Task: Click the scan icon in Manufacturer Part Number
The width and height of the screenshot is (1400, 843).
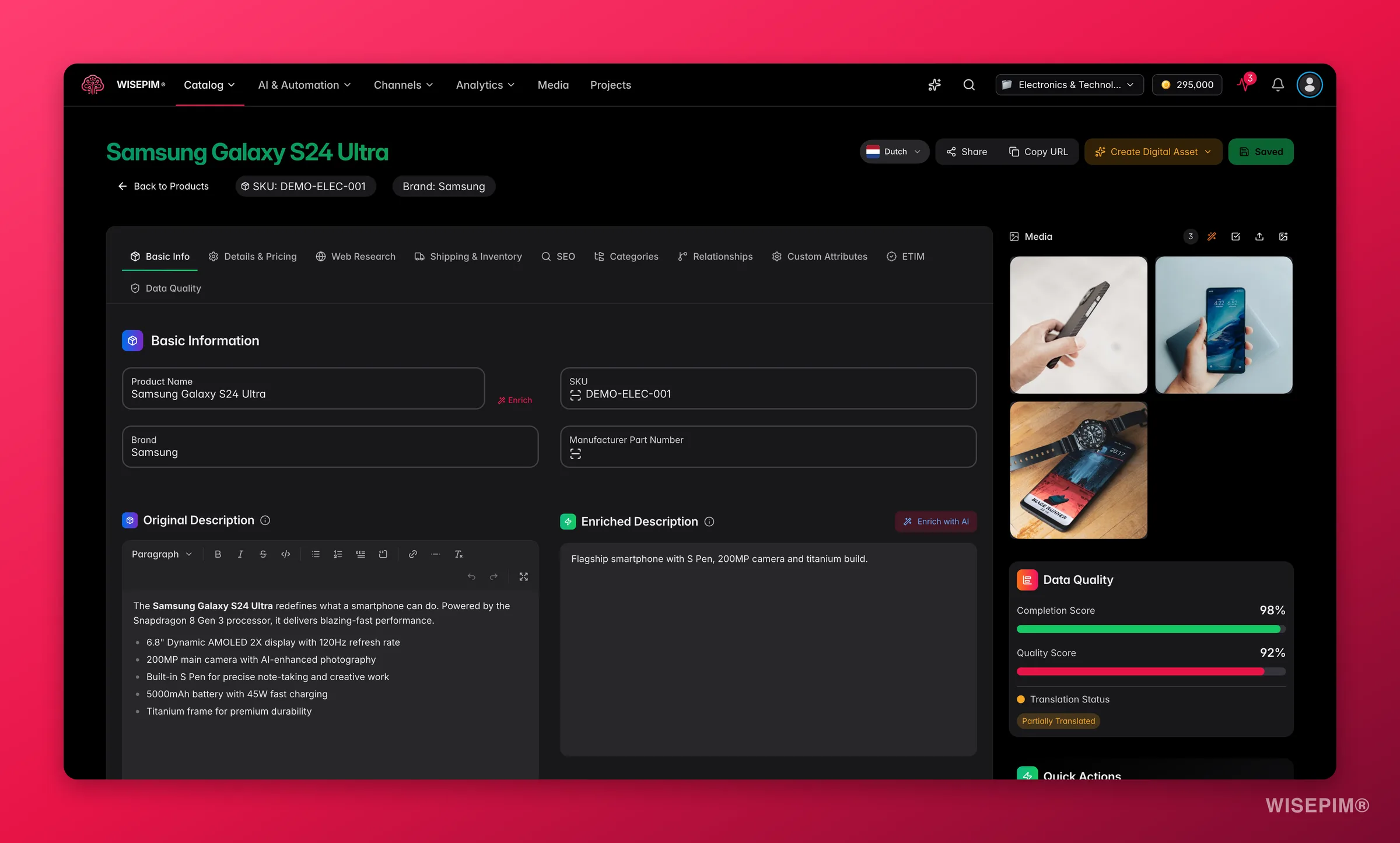Action: pos(576,454)
